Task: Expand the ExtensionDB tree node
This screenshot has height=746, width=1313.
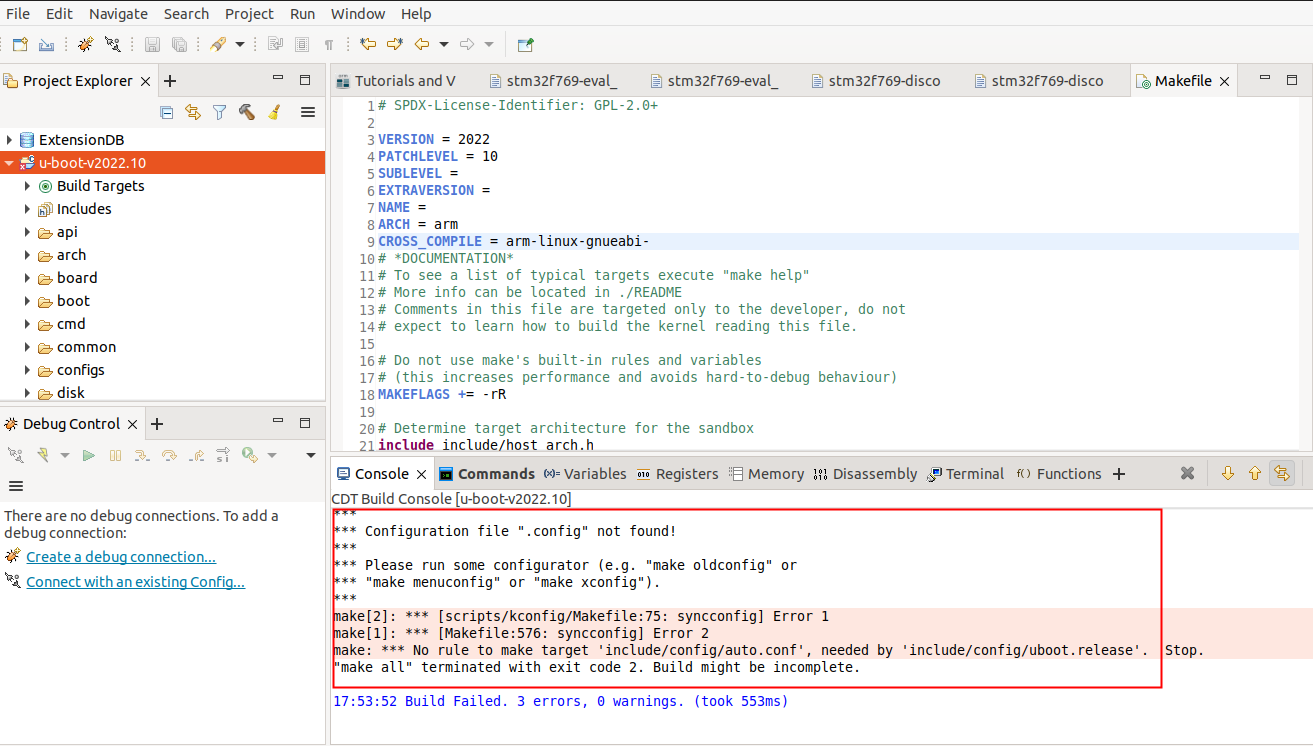Action: tap(9, 140)
